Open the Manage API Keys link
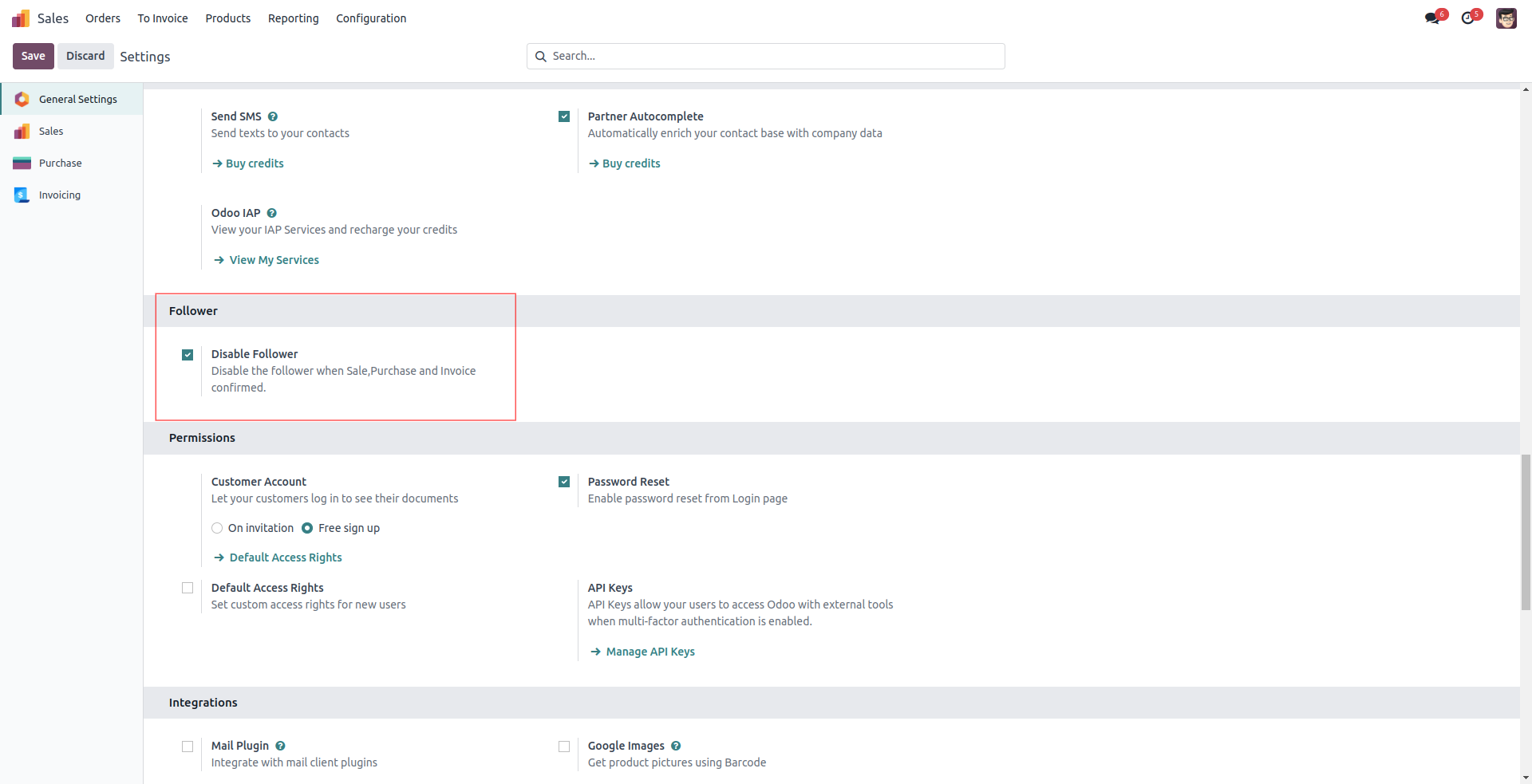Image resolution: width=1532 pixels, height=784 pixels. pyautogui.click(x=650, y=652)
